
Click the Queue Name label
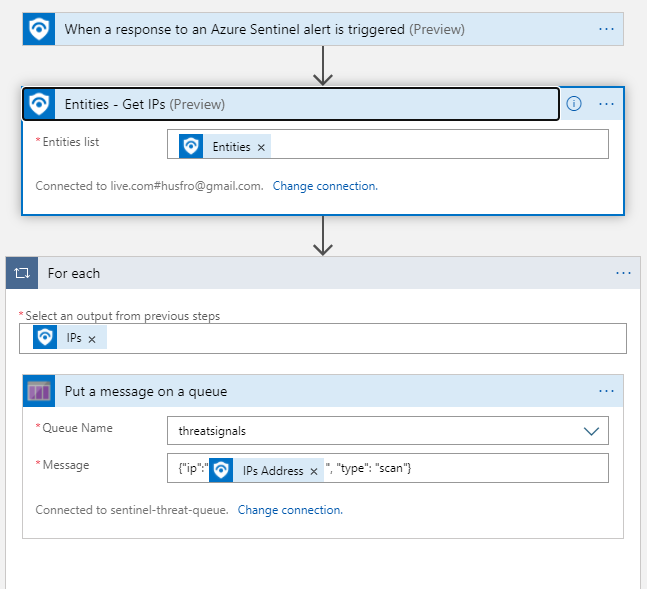click(x=77, y=428)
